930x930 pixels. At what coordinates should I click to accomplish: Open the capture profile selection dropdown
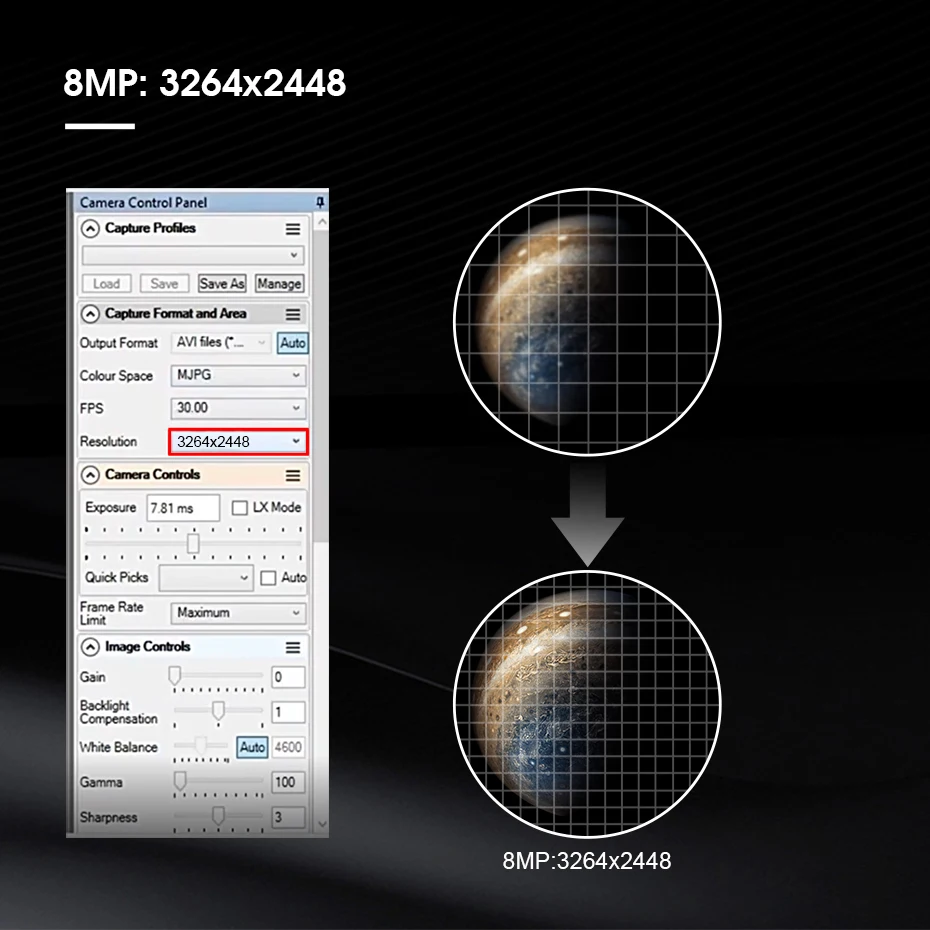tap(193, 255)
